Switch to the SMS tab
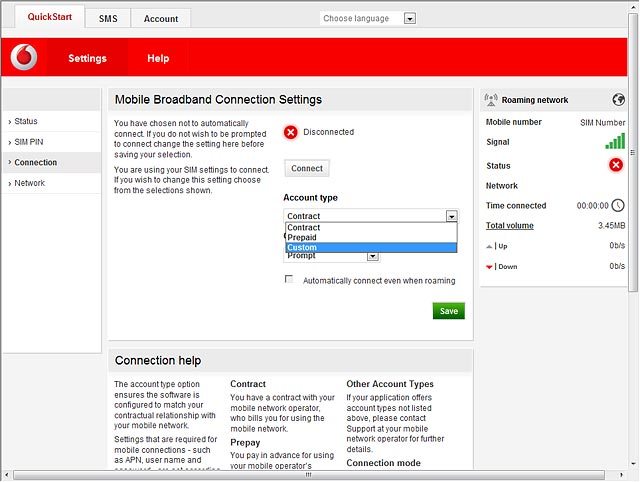The image size is (640, 482). 108,19
